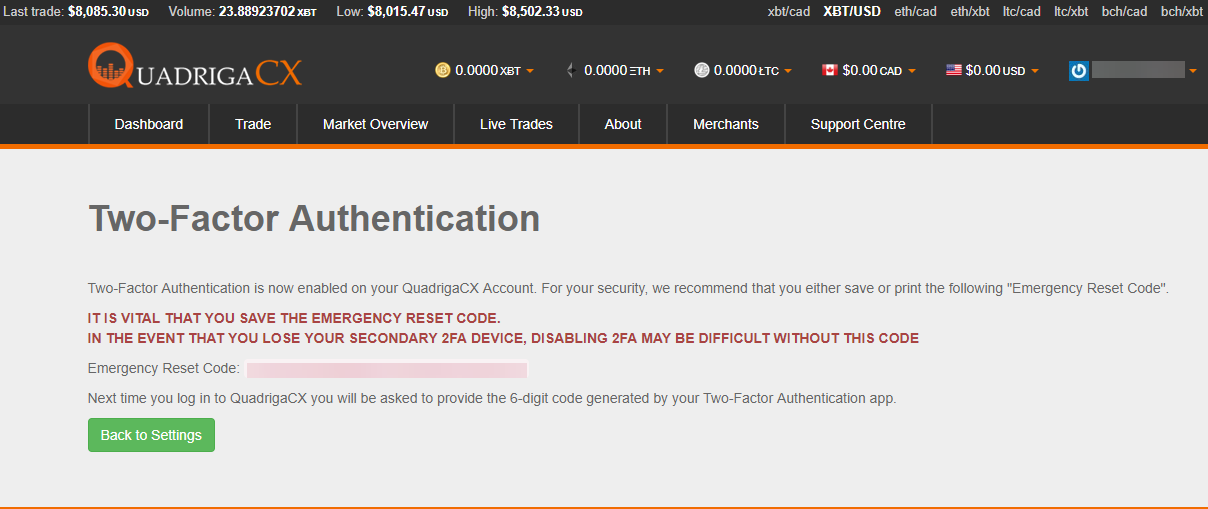Expand the XBT balance dropdown arrow
Viewport: 1208px width, 509px height.
point(530,71)
